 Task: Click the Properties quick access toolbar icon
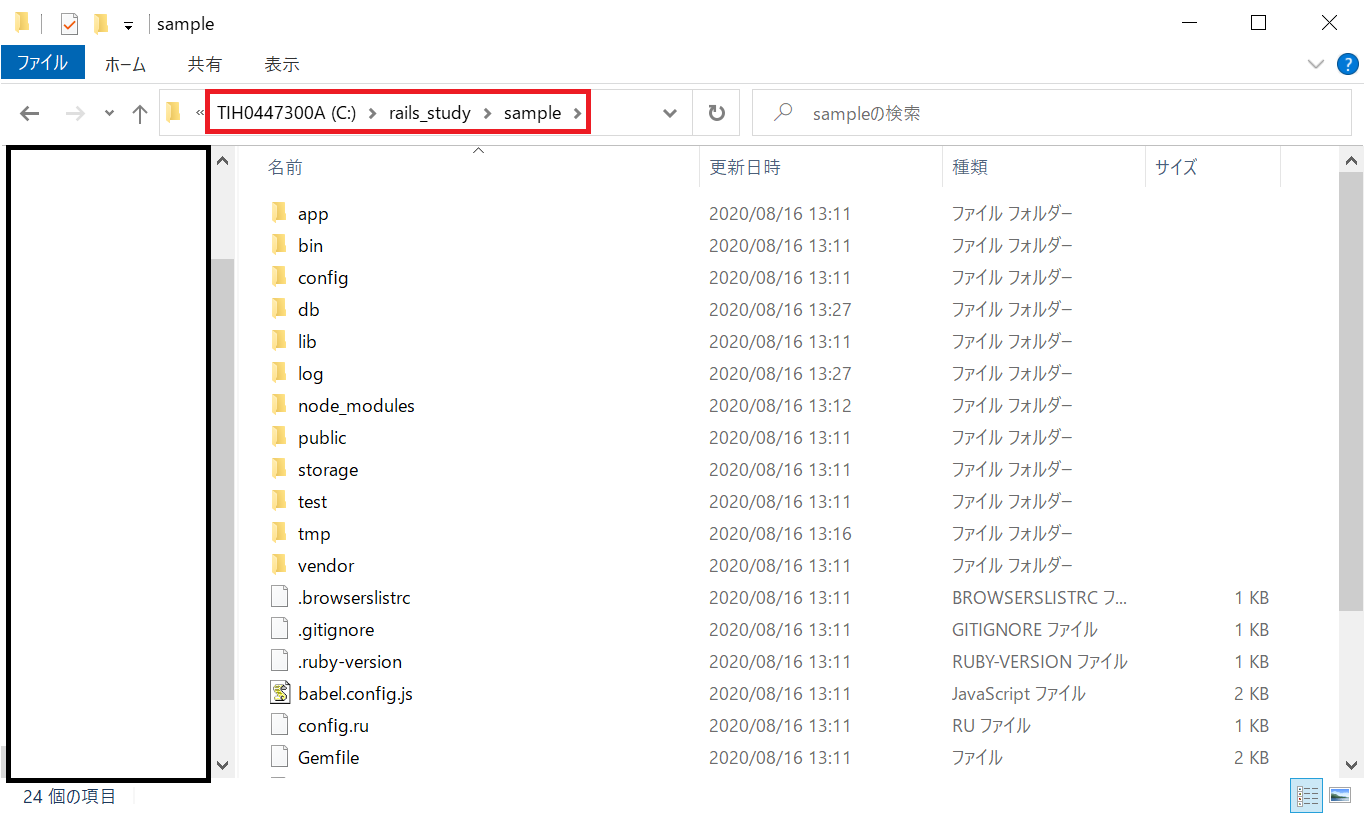pos(69,24)
